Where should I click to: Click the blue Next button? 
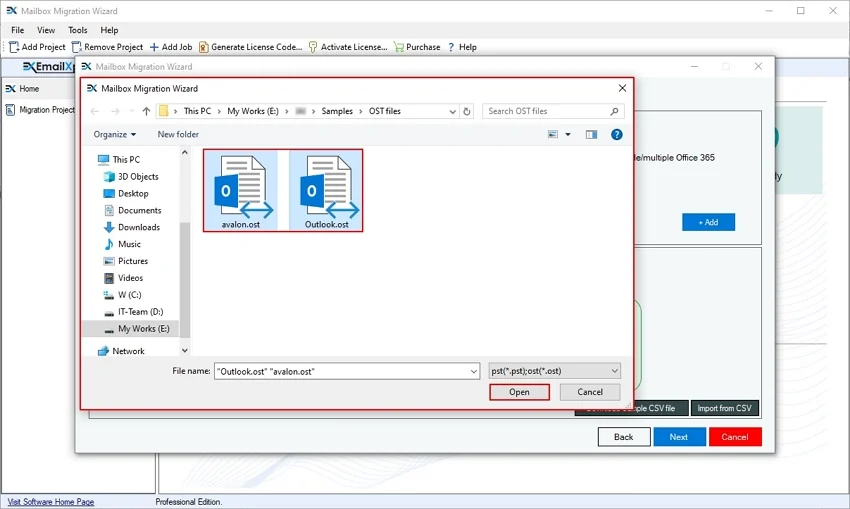point(679,437)
